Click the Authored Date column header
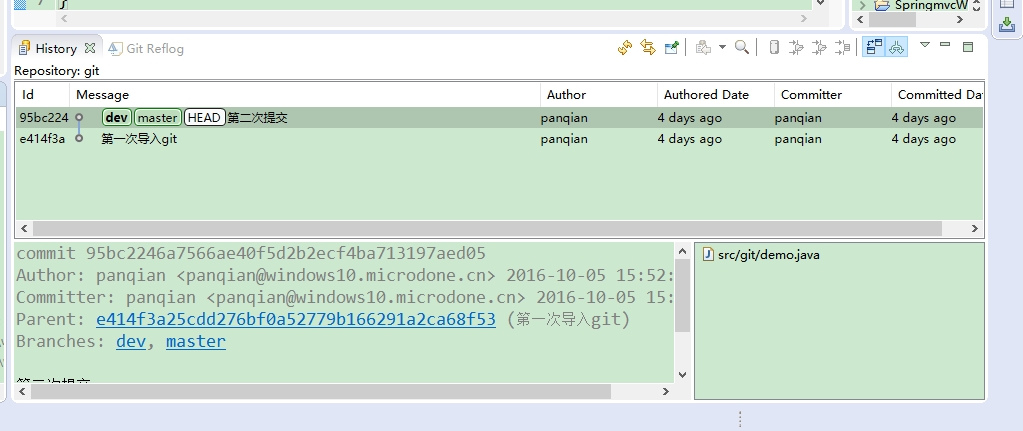Screen dimensions: 1023x431 [x=716, y=95]
